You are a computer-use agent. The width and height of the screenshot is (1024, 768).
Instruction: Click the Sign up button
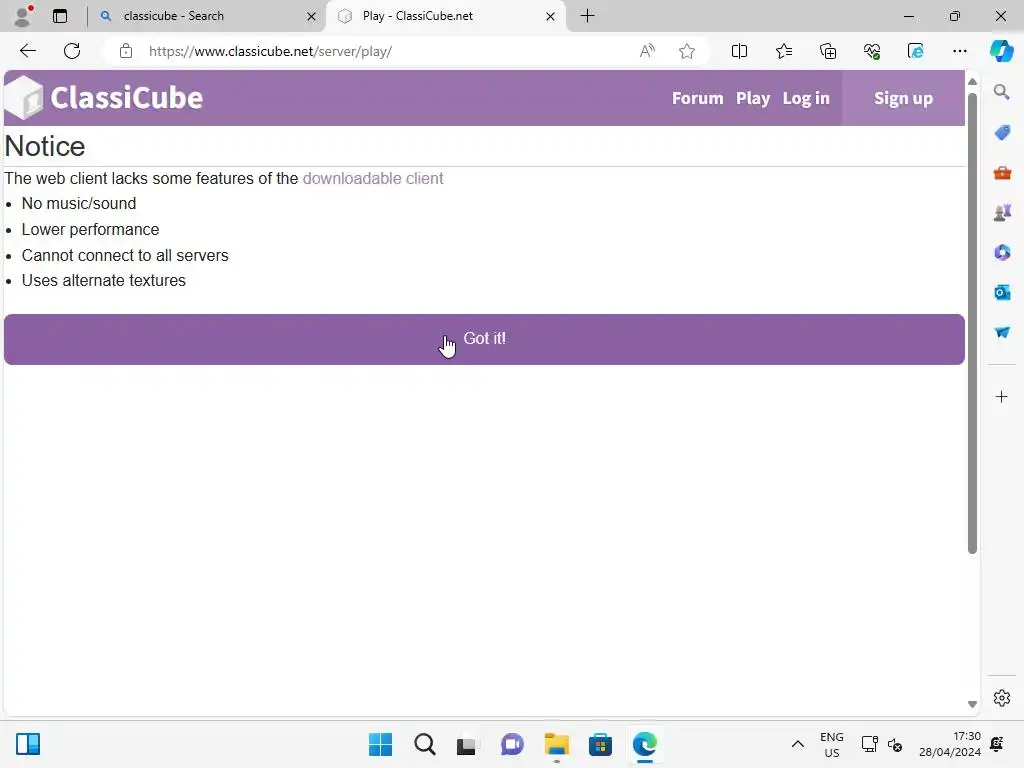903,98
